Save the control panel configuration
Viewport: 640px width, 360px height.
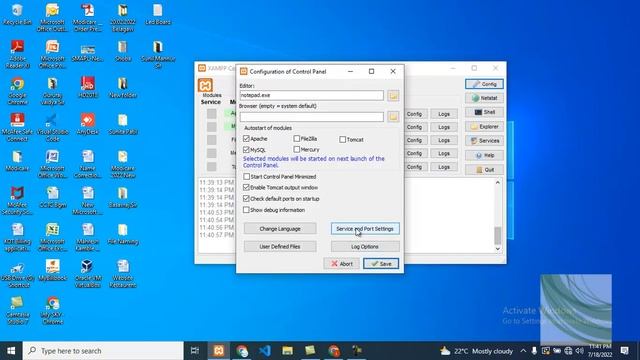(381, 264)
